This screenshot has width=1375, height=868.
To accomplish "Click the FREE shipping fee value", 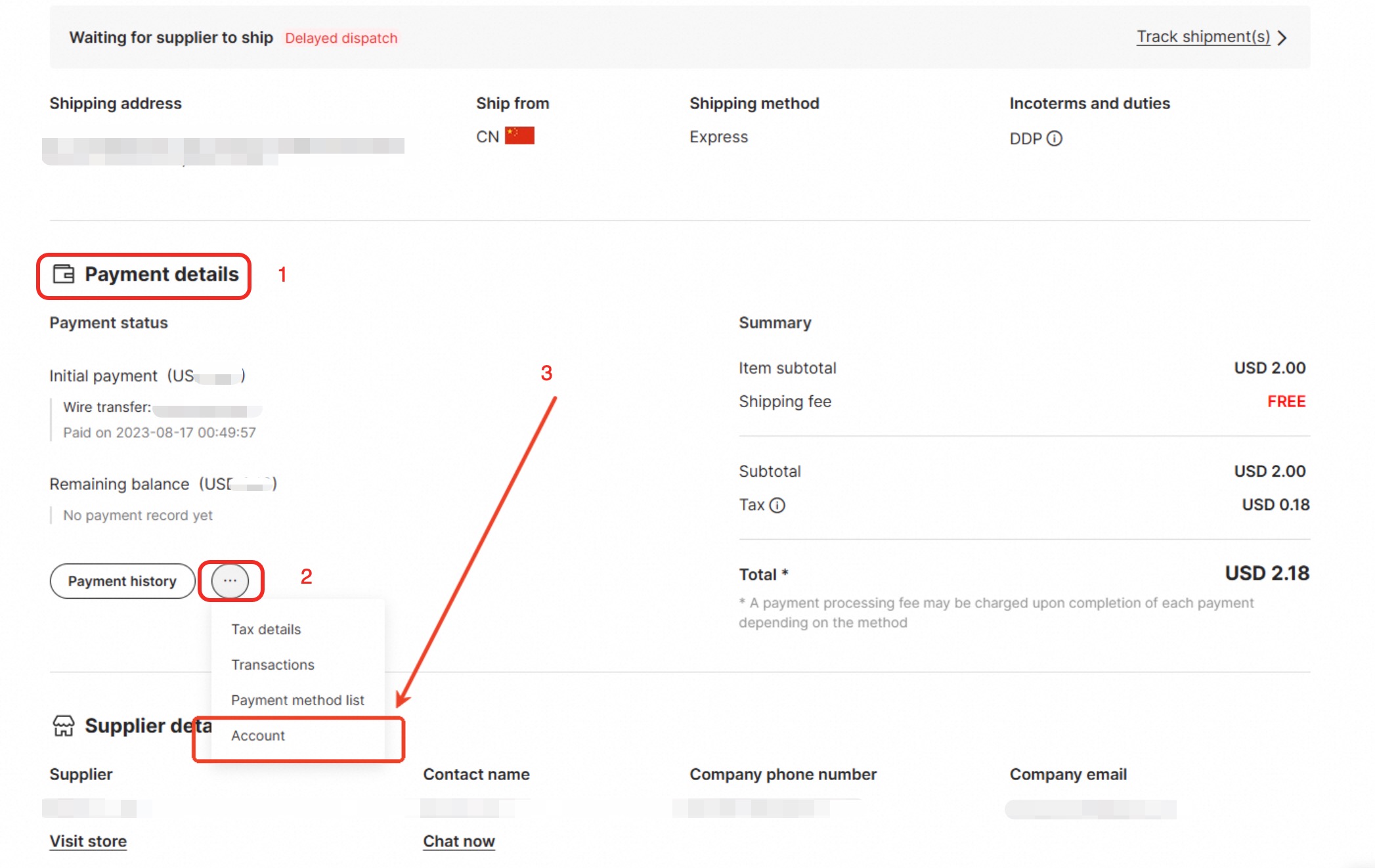I will pos(1286,401).
